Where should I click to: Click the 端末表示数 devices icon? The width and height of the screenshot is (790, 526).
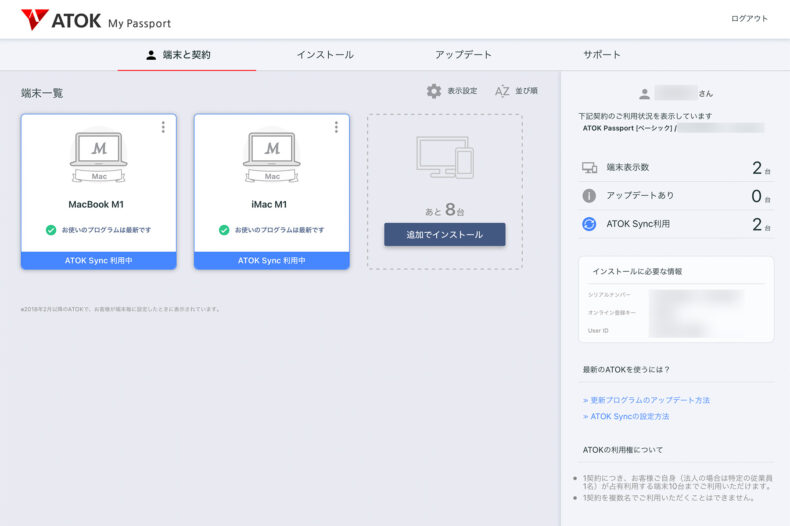point(589,168)
